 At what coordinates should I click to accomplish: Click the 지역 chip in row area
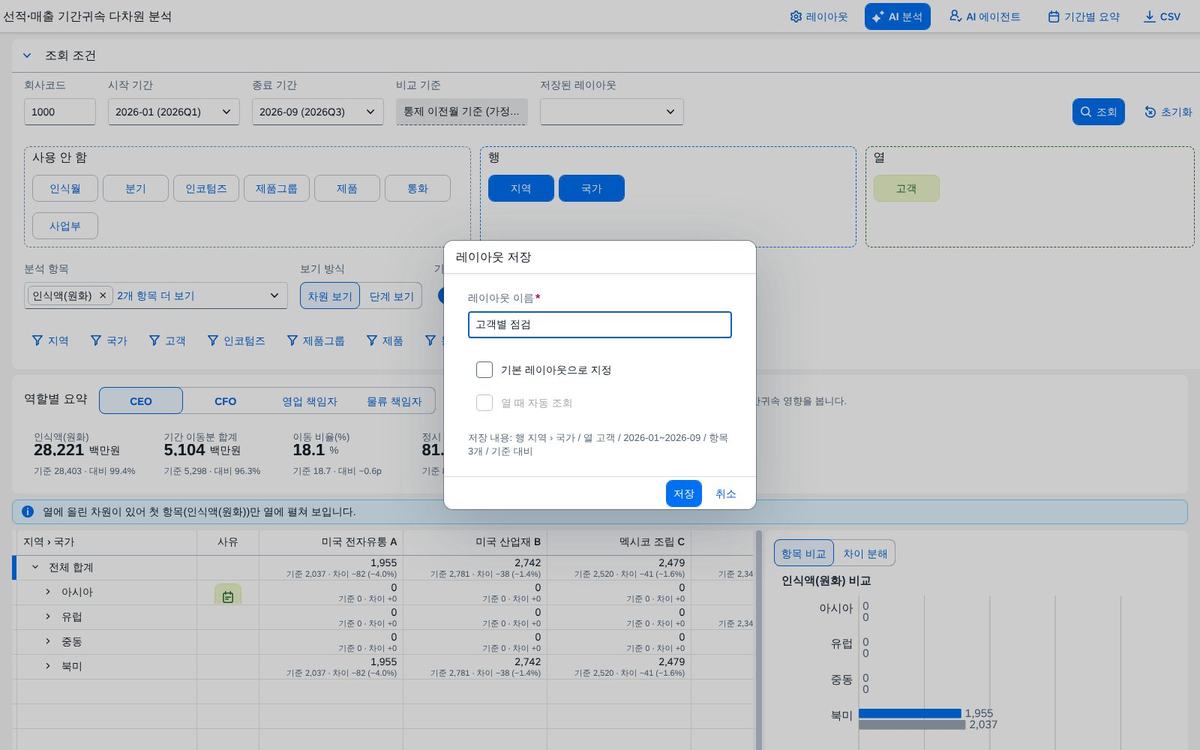click(521, 188)
